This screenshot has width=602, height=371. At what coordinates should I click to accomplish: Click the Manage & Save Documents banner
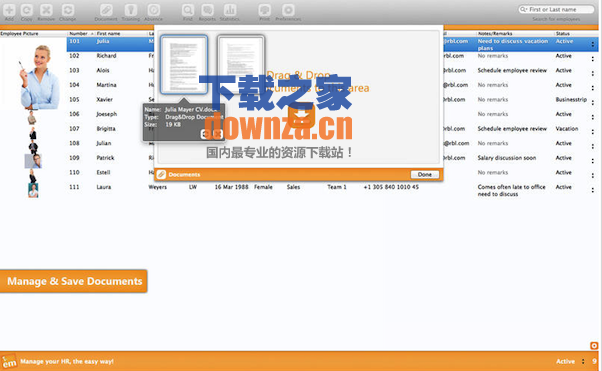[73, 281]
